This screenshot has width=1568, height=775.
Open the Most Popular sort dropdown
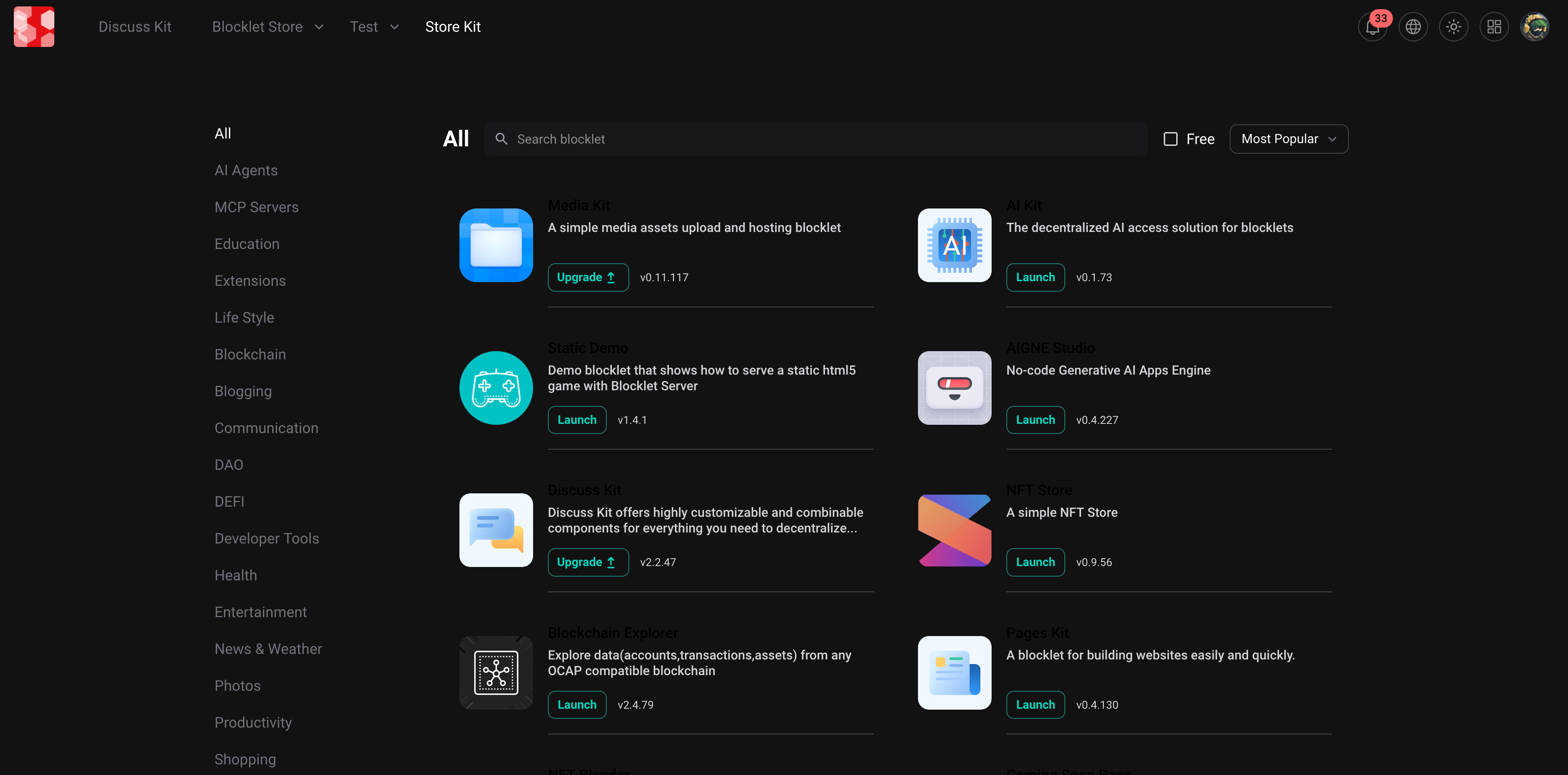(x=1288, y=139)
